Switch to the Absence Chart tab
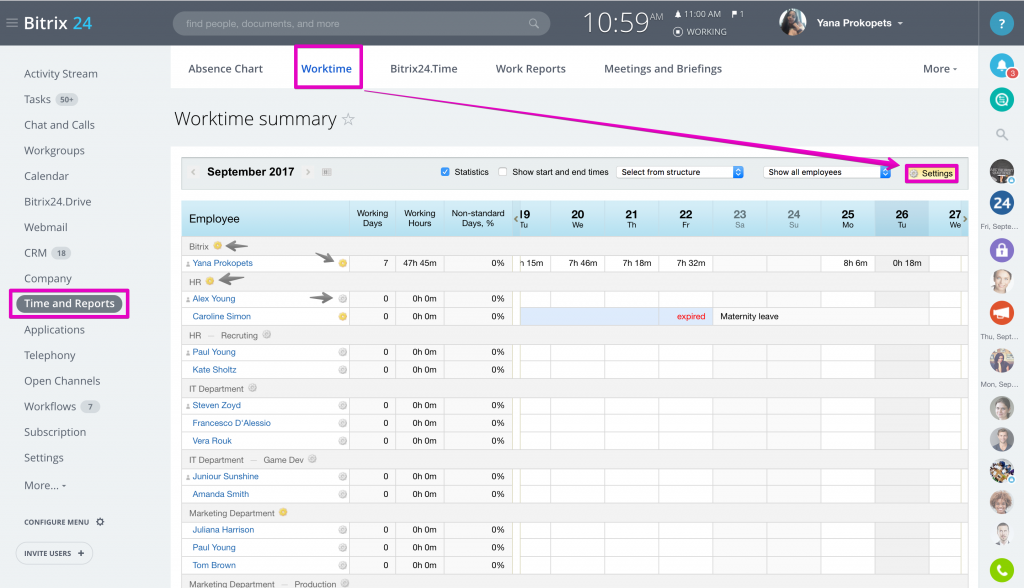 [x=225, y=69]
